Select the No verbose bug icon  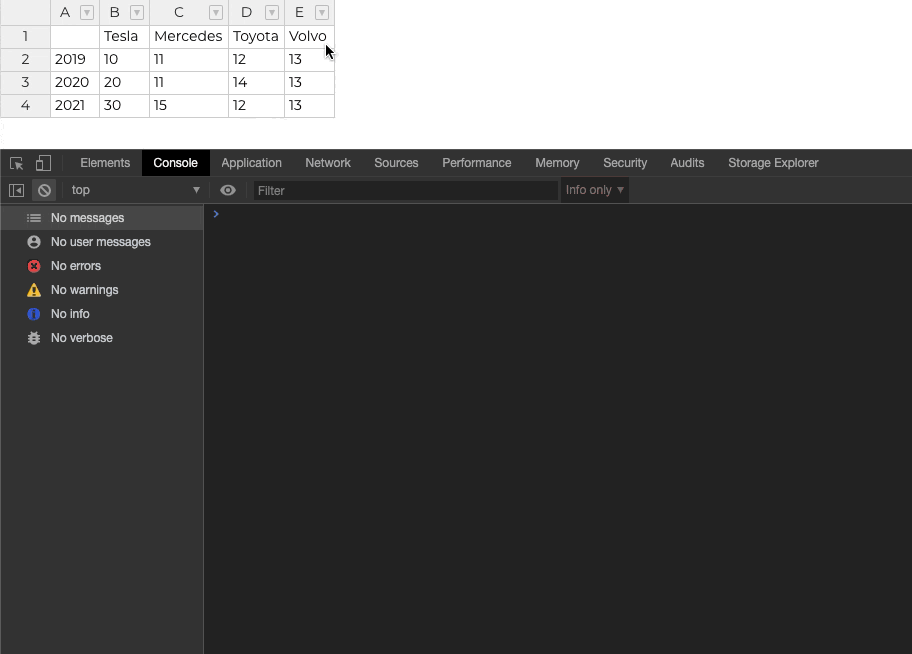[34, 338]
